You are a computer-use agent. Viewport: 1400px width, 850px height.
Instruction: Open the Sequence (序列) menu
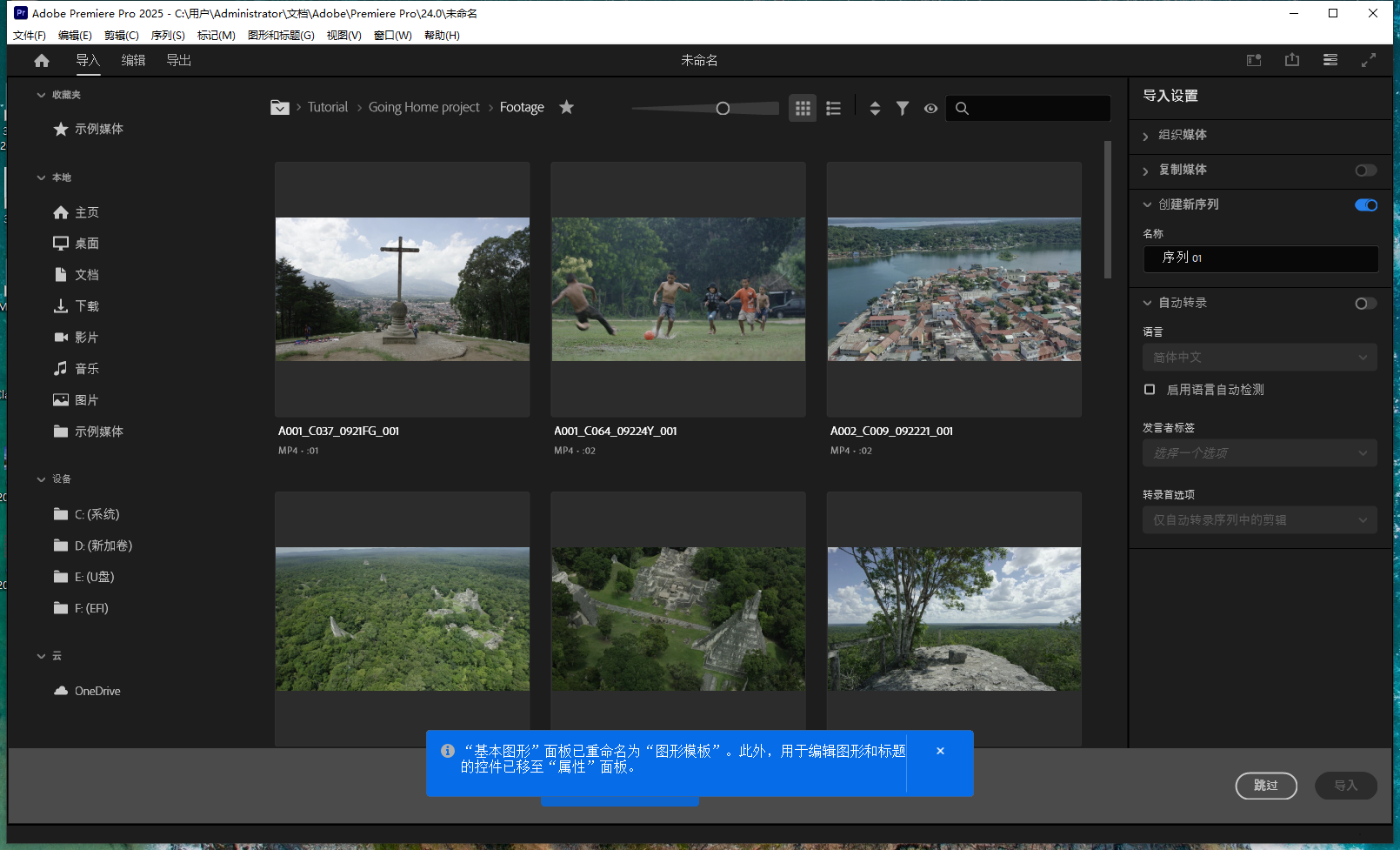click(x=168, y=36)
